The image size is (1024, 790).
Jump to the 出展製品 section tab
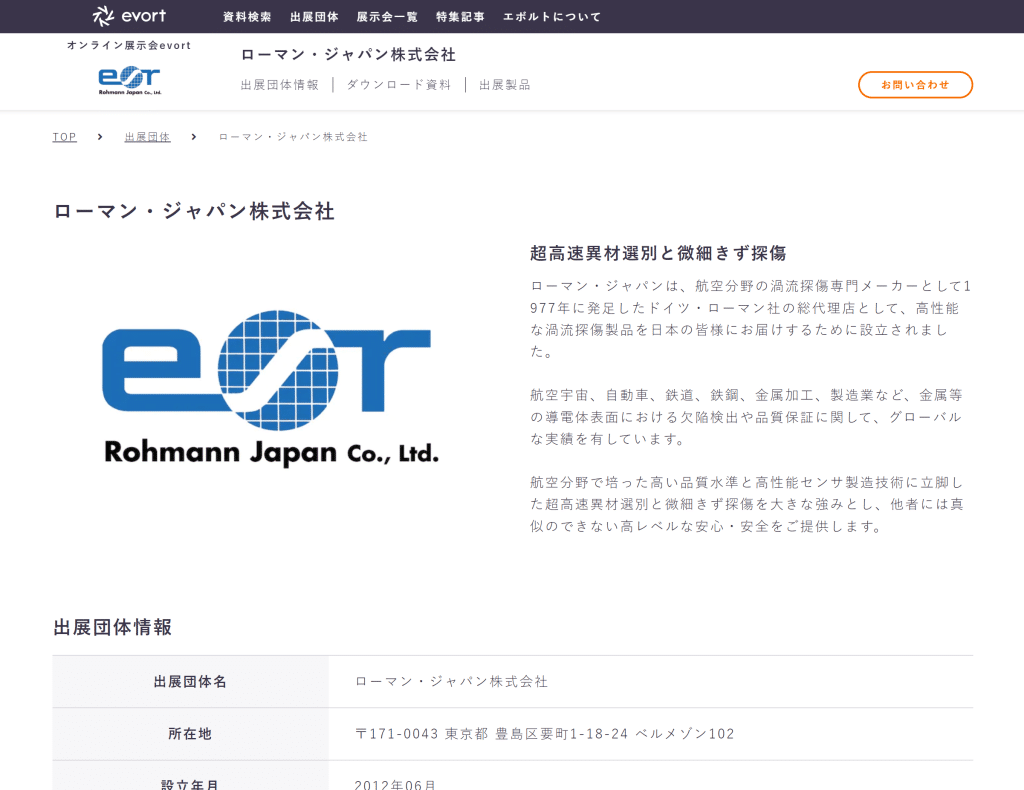tap(505, 85)
